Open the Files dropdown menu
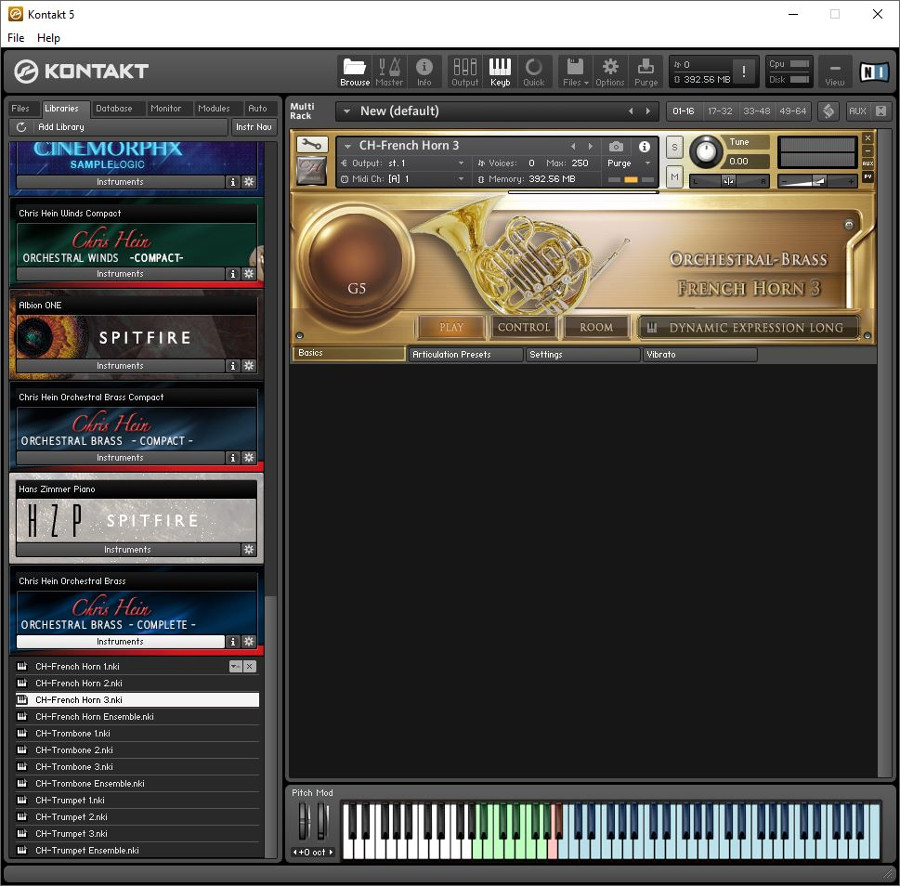Image resolution: width=900 pixels, height=886 pixels. coord(576,72)
